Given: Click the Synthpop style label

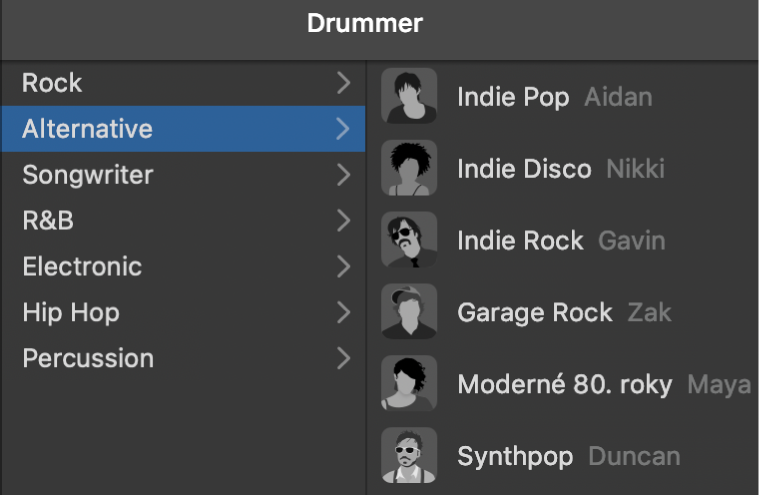Looking at the screenshot, I should coord(515,457).
